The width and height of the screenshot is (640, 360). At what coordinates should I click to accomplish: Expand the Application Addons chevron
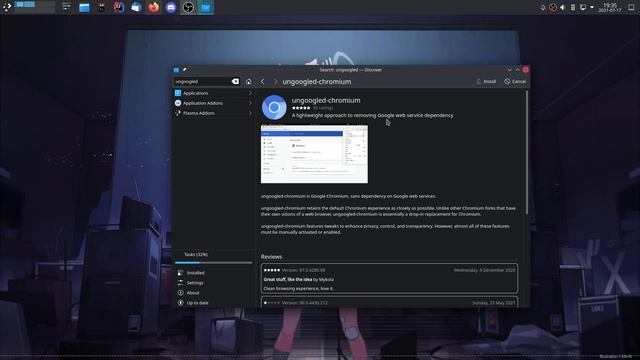[x=250, y=103]
